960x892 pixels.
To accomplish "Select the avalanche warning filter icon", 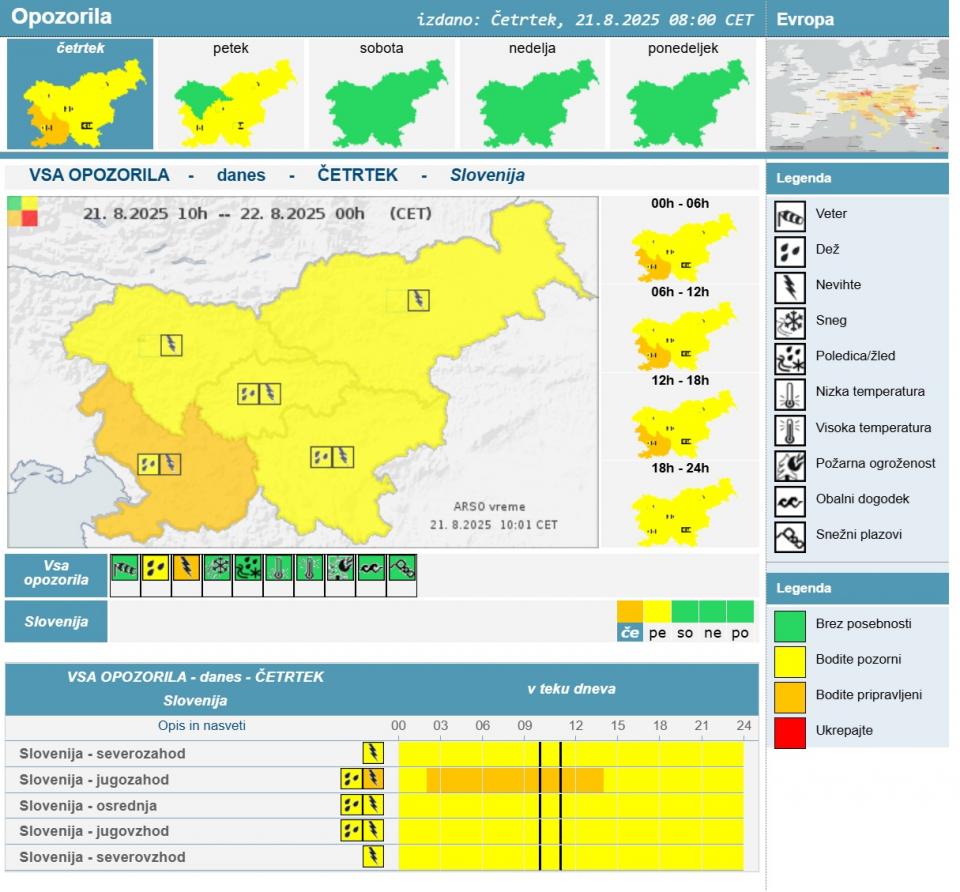I will [402, 568].
